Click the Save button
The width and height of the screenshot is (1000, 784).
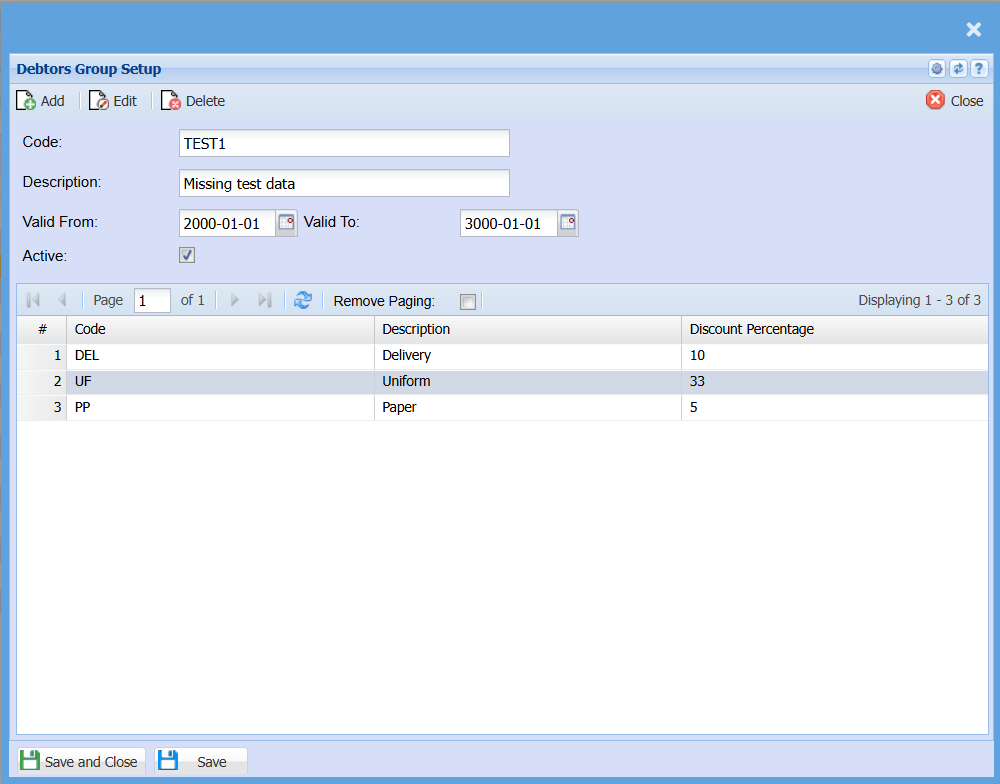pyautogui.click(x=200, y=761)
